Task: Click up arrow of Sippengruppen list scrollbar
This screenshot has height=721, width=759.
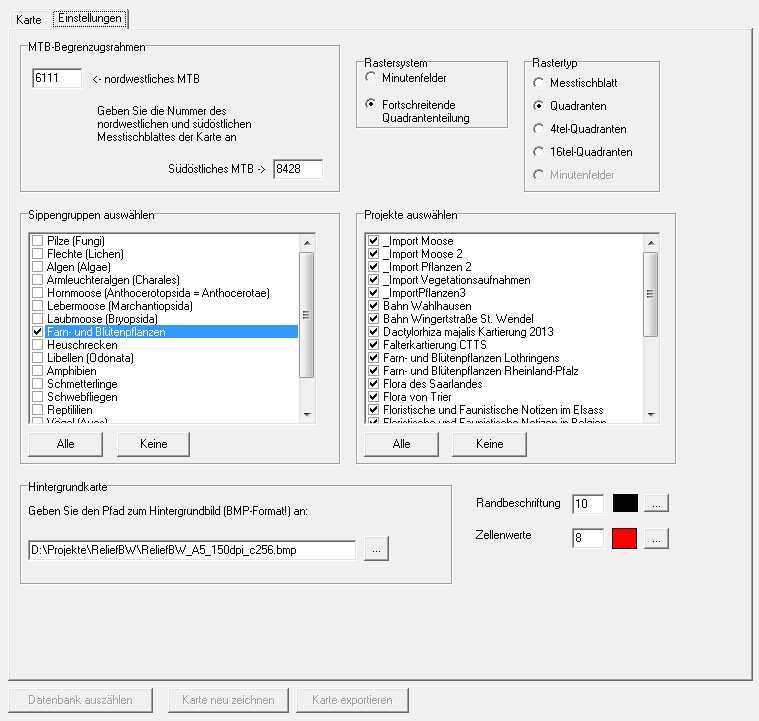Action: coord(307,242)
